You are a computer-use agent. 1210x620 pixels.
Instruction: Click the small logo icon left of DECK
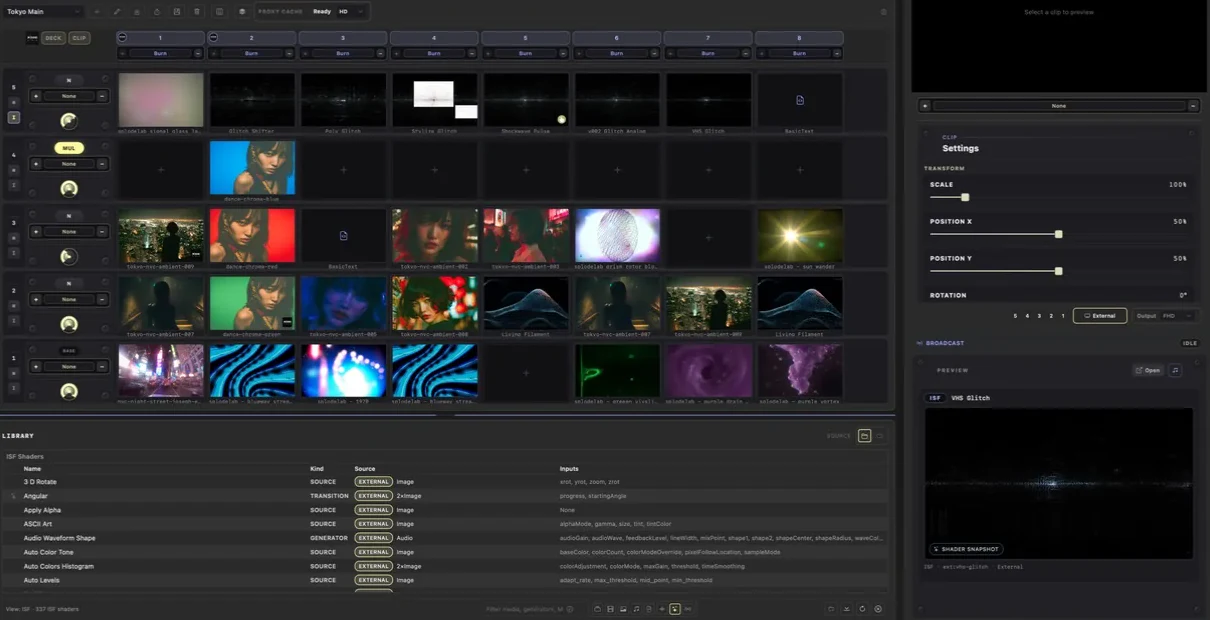pyautogui.click(x=32, y=37)
